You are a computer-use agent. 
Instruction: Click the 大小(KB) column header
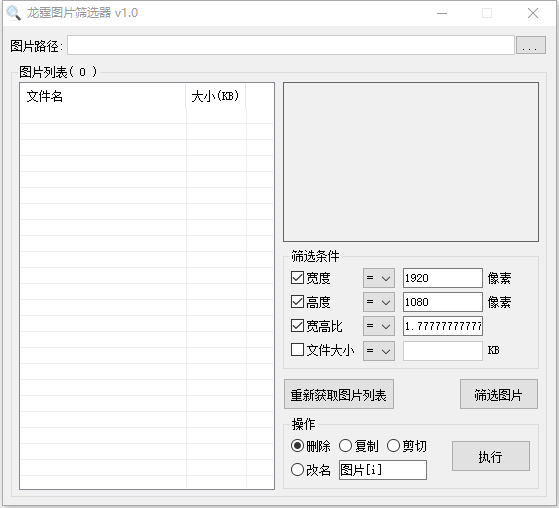pyautogui.click(x=216, y=96)
